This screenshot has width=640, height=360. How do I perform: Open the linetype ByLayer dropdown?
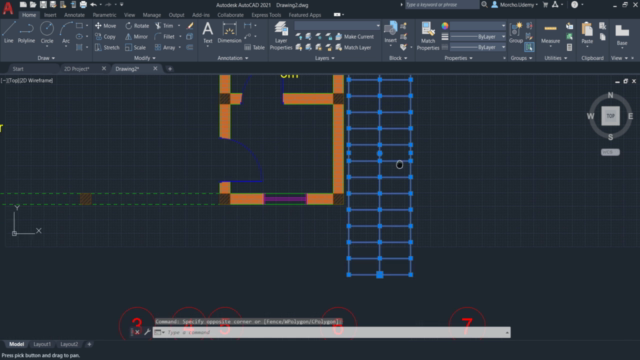pos(478,47)
